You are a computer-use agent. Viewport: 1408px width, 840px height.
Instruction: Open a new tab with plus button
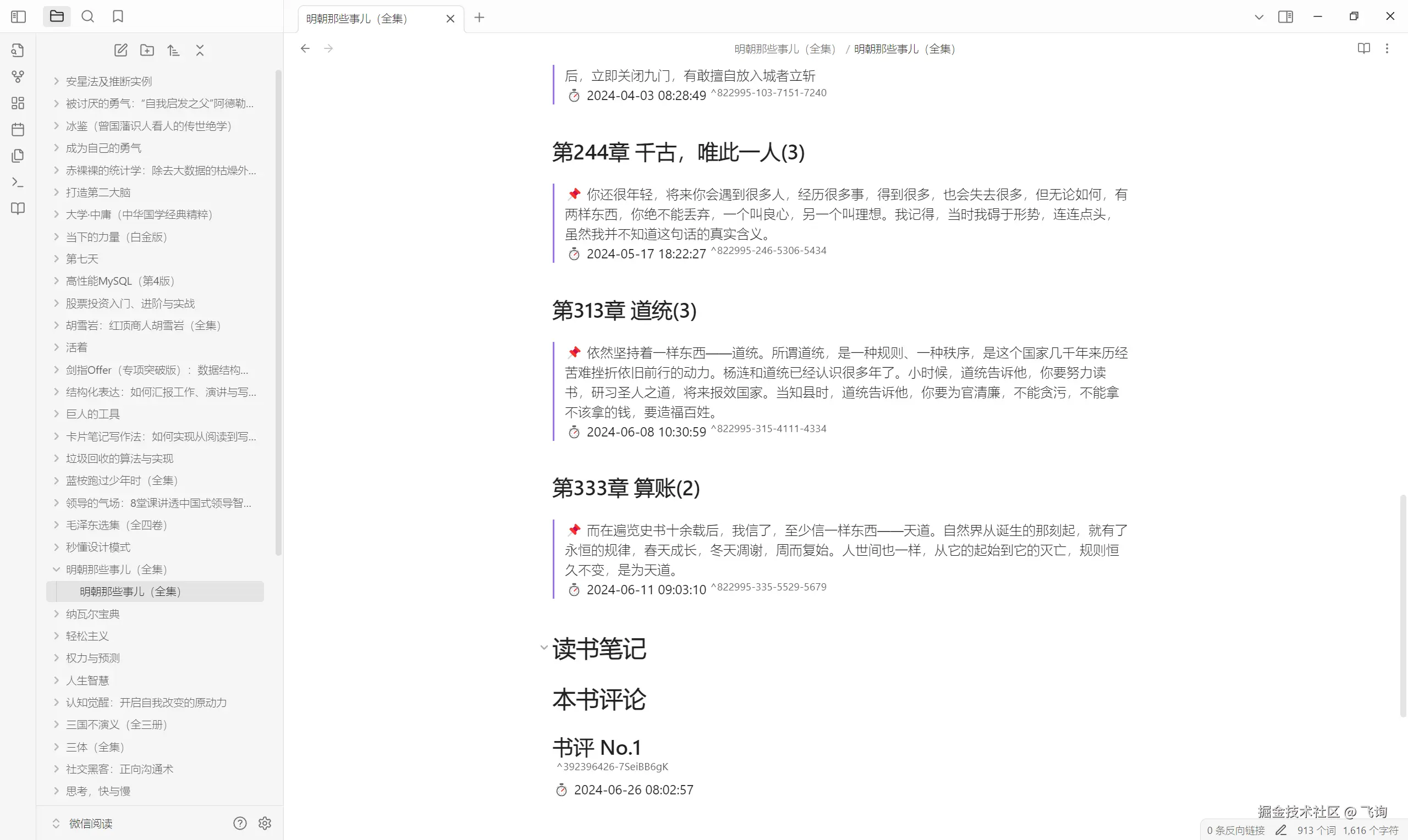[x=480, y=18]
